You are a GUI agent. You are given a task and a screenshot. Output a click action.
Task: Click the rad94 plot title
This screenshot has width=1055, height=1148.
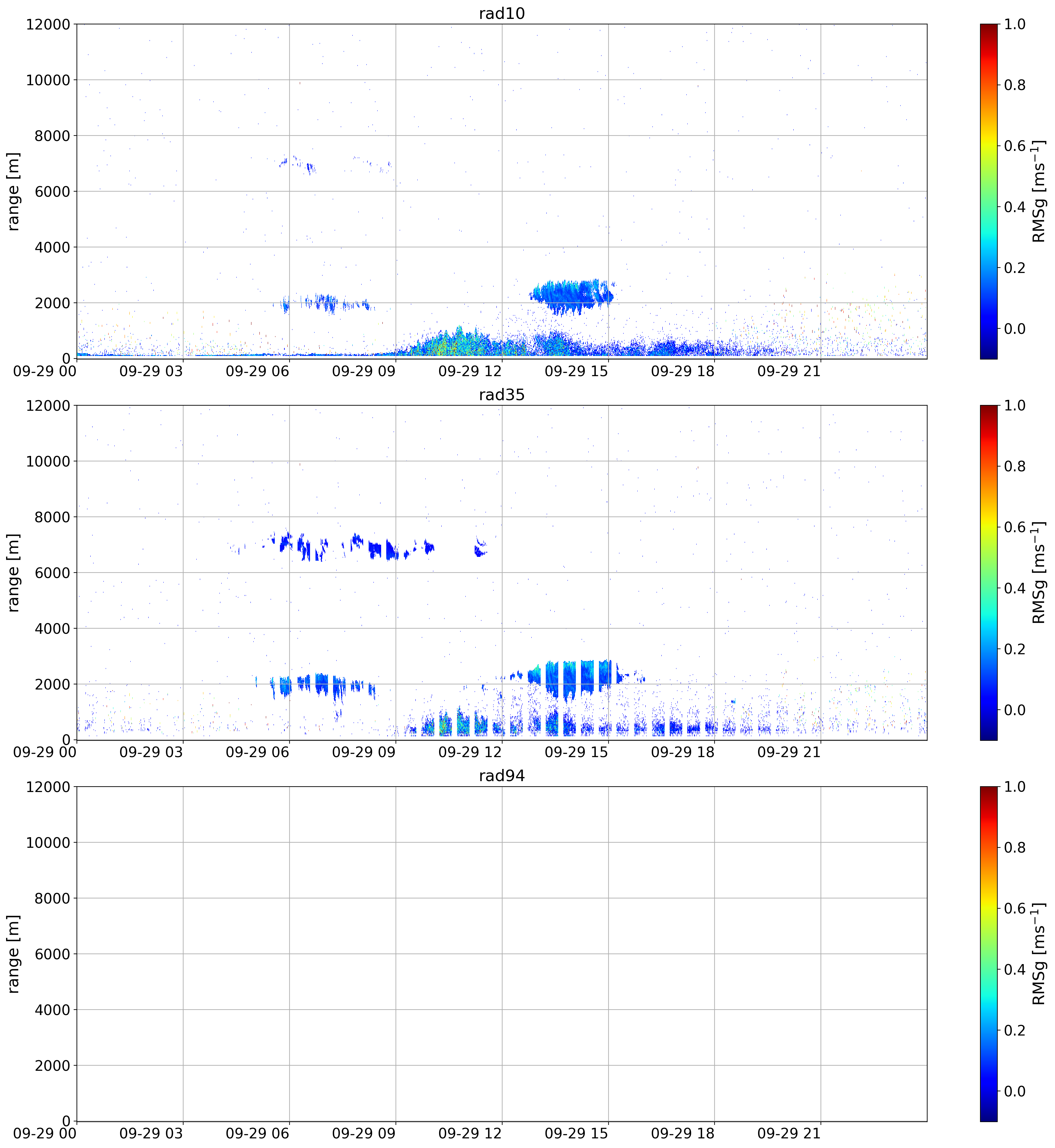[501, 776]
